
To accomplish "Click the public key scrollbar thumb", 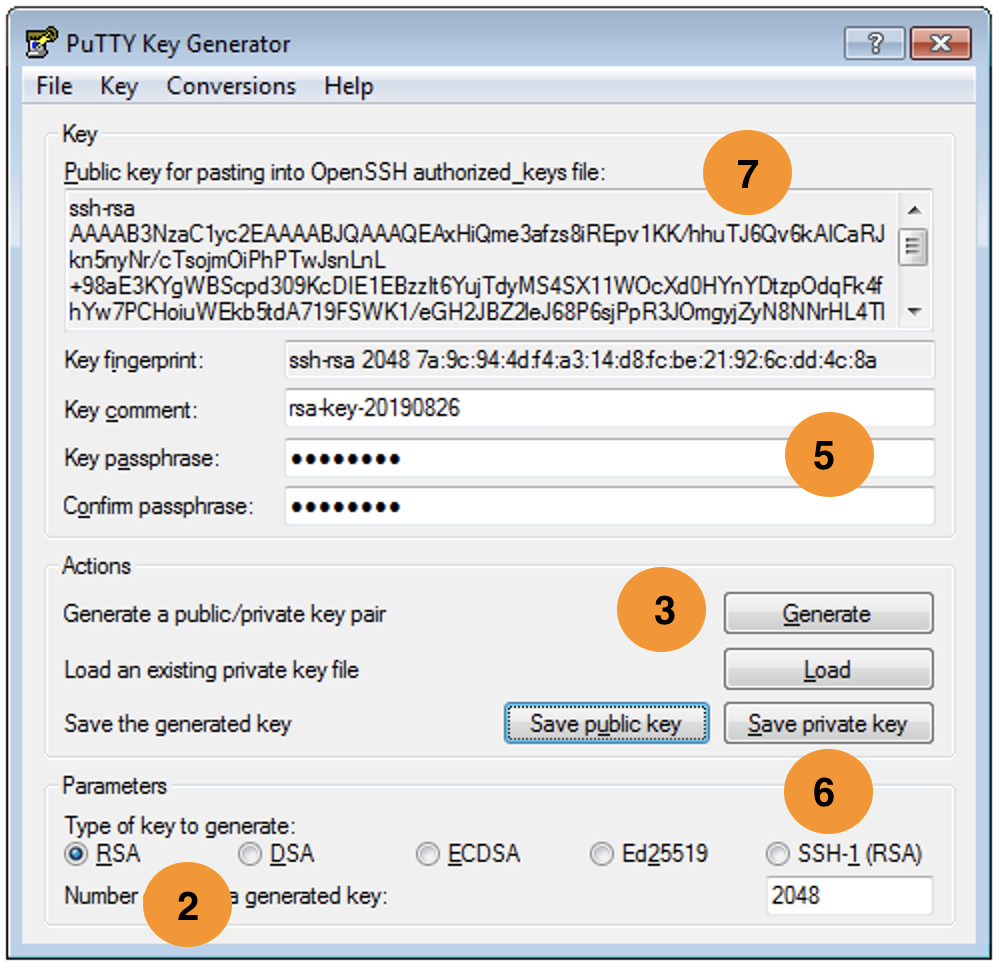I will [x=913, y=247].
